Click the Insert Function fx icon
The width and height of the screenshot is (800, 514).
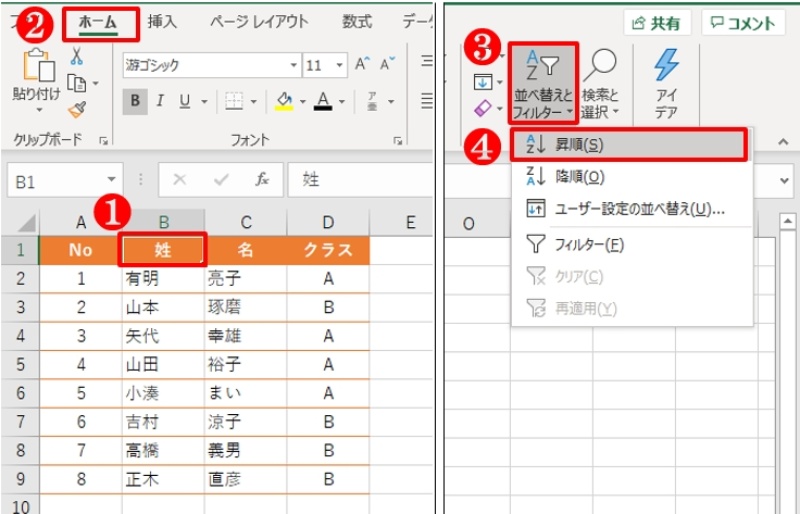[262, 180]
